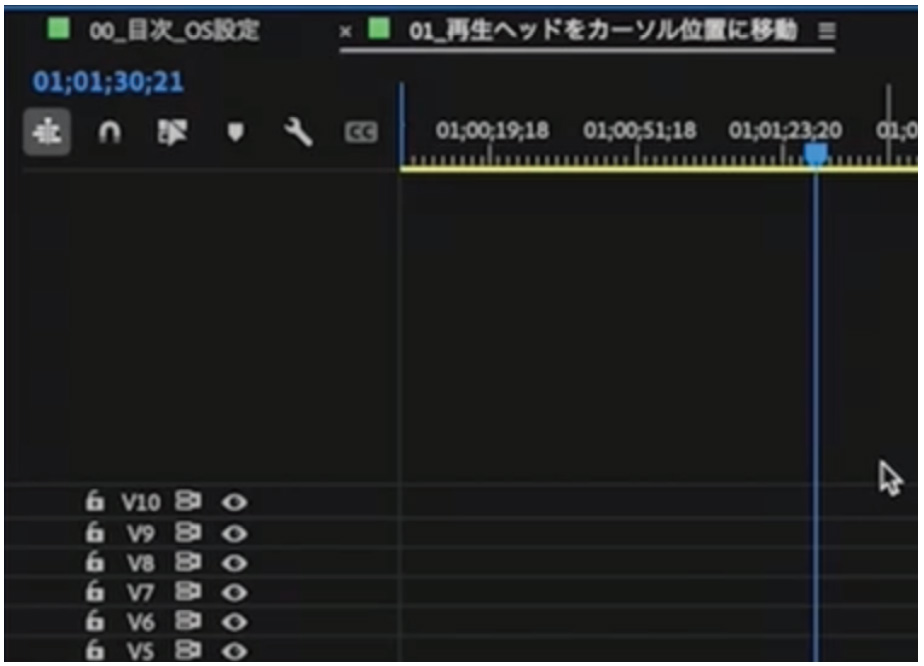Select 01_再生ヘッドをカーソル位置に移動 tab
Image resolution: width=924 pixels, height=666 pixels.
pyautogui.click(x=602, y=31)
